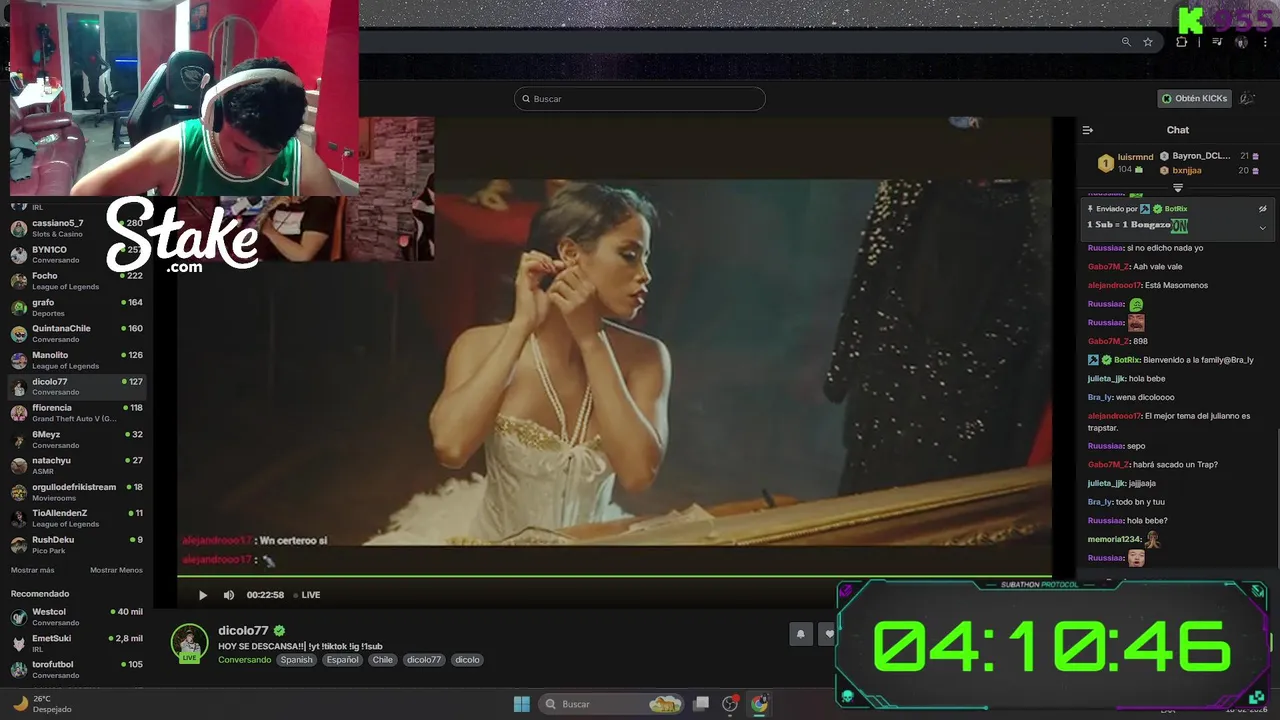The image size is (1280, 720).
Task: Open the browser media control icon
Action: [x=1217, y=42]
